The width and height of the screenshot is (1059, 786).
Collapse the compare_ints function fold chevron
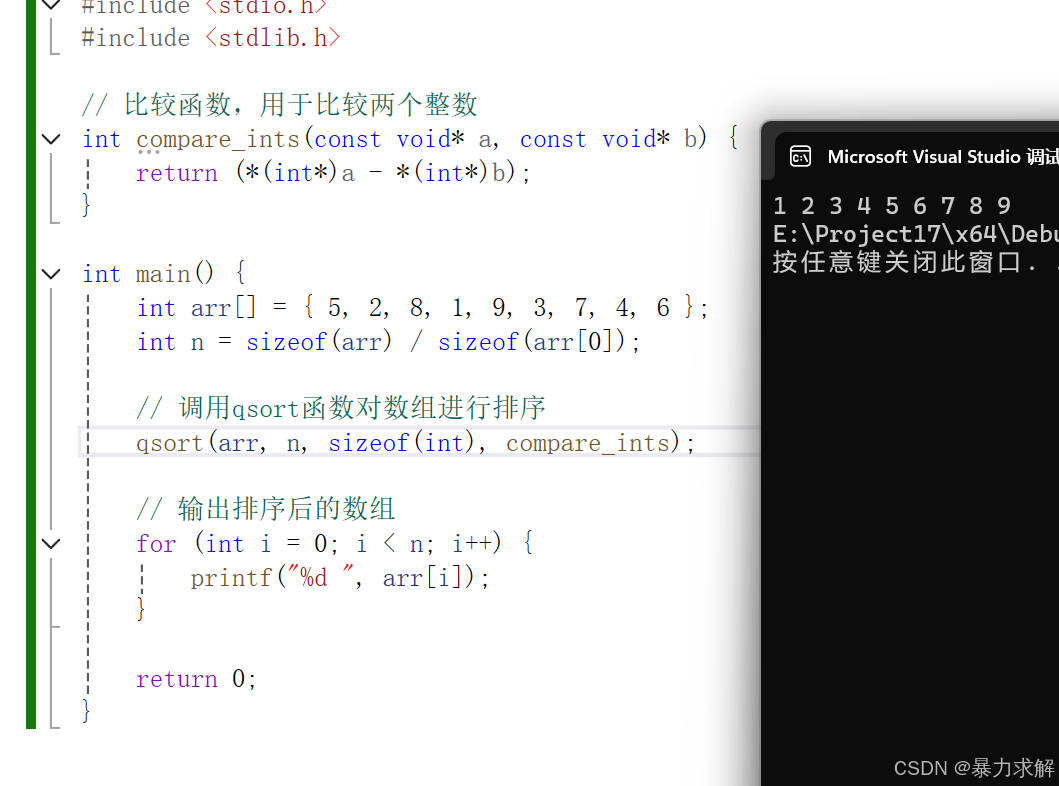(51, 139)
